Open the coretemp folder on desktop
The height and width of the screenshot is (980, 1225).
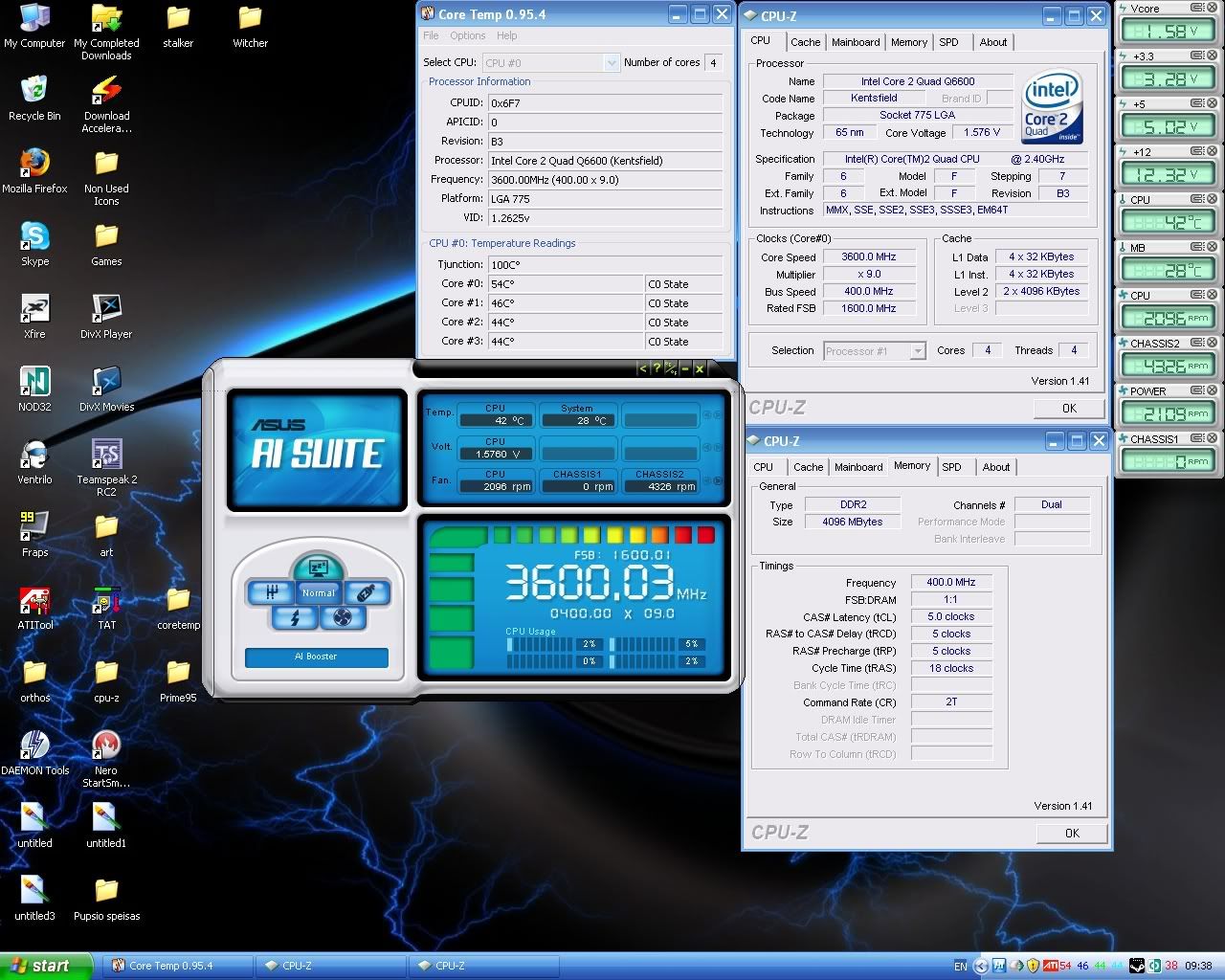178,608
